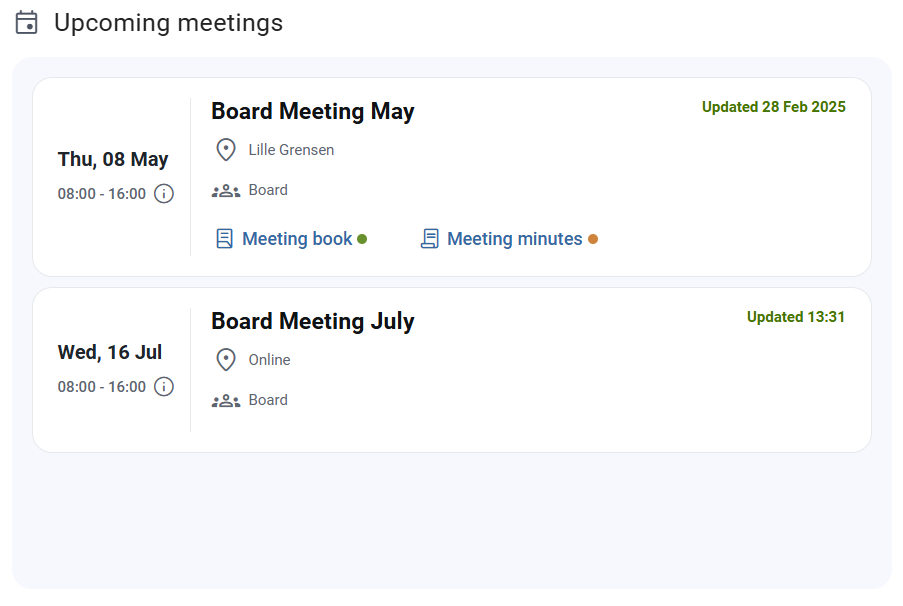Click the group icon in Board Meeting July
Viewport: 903px width, 606px height.
pyautogui.click(x=226, y=401)
